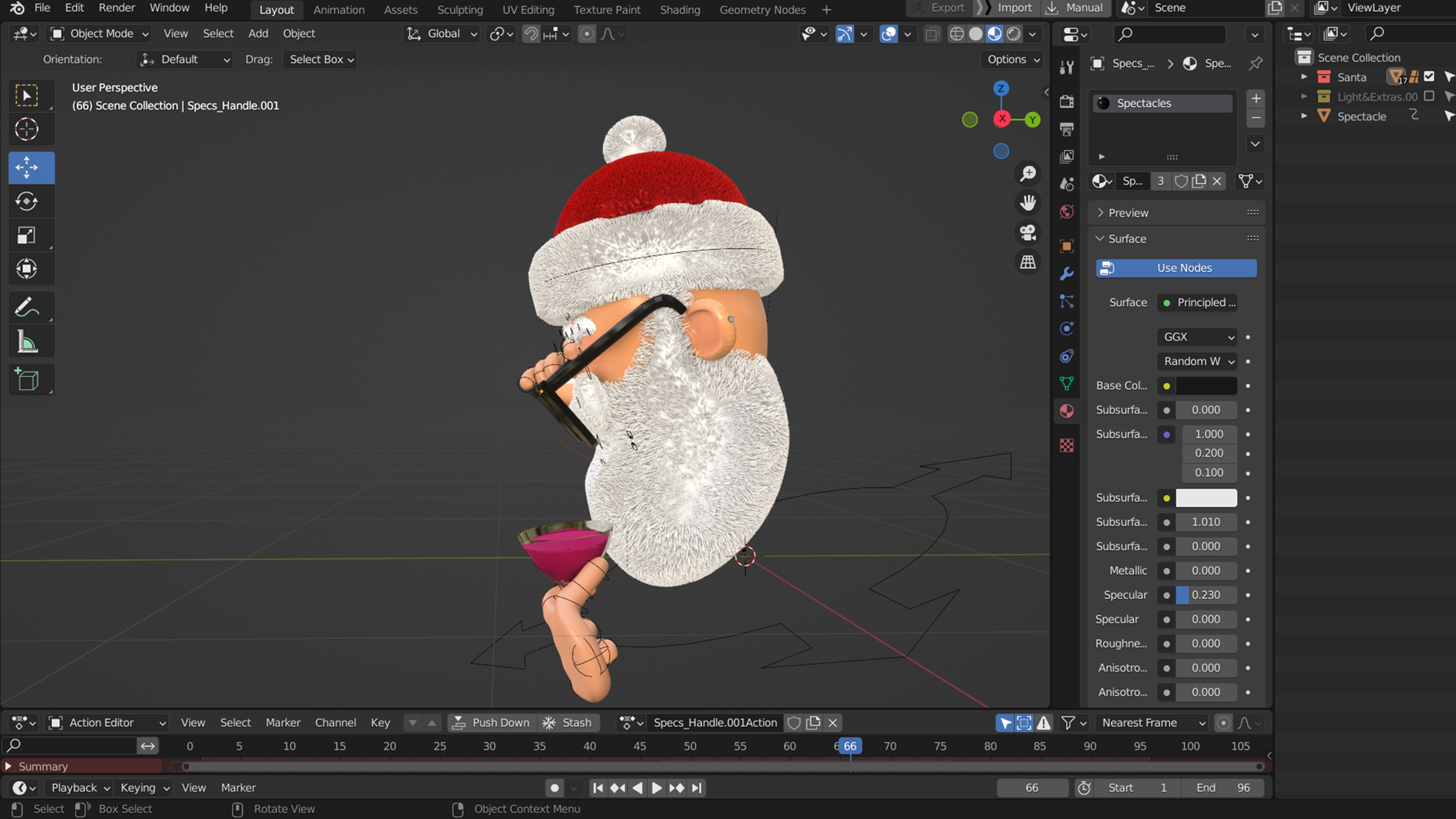Open the Texture properties tab
Viewport: 1456px width, 819px height.
click(x=1067, y=445)
